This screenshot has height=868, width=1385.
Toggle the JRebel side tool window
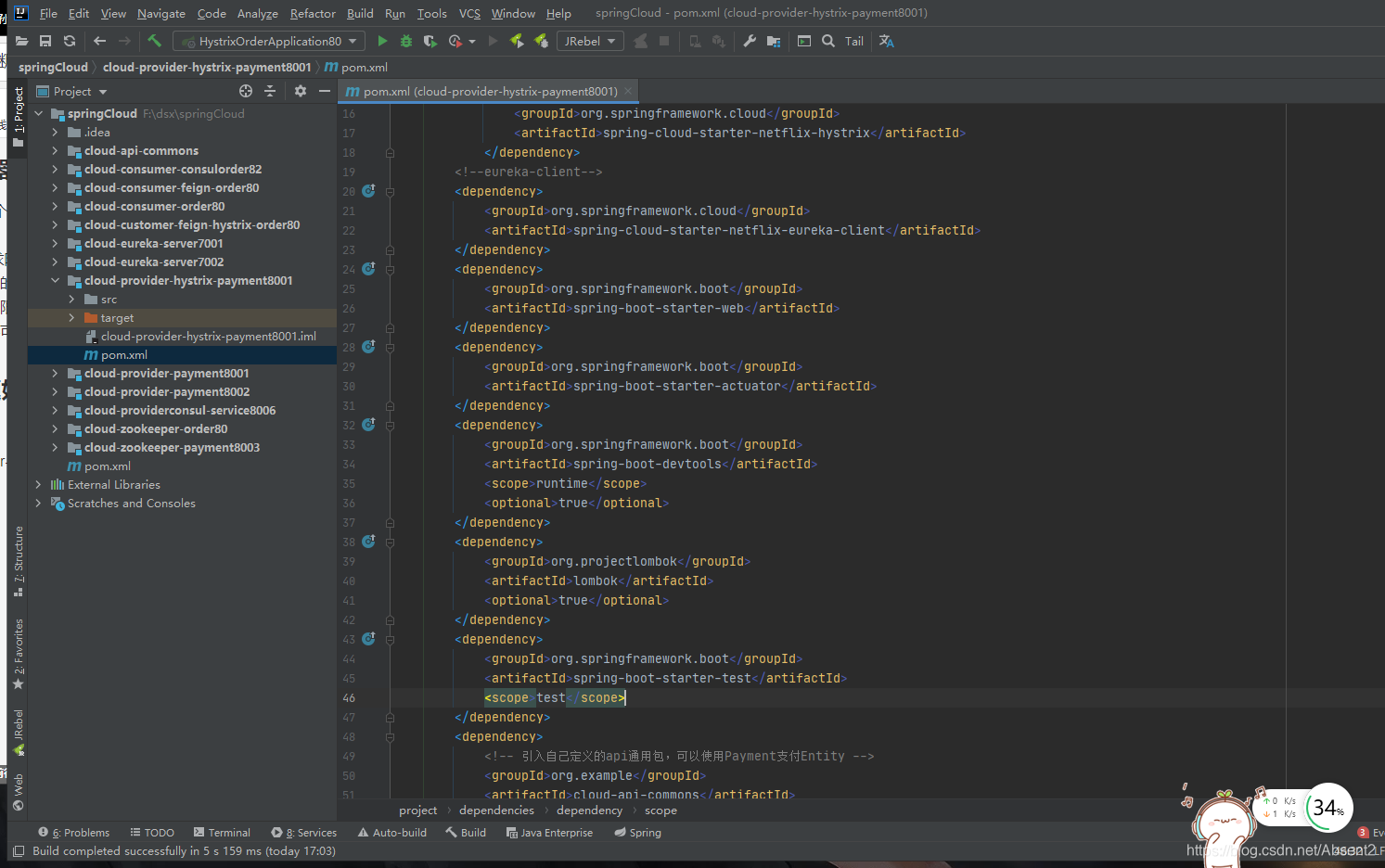18,733
